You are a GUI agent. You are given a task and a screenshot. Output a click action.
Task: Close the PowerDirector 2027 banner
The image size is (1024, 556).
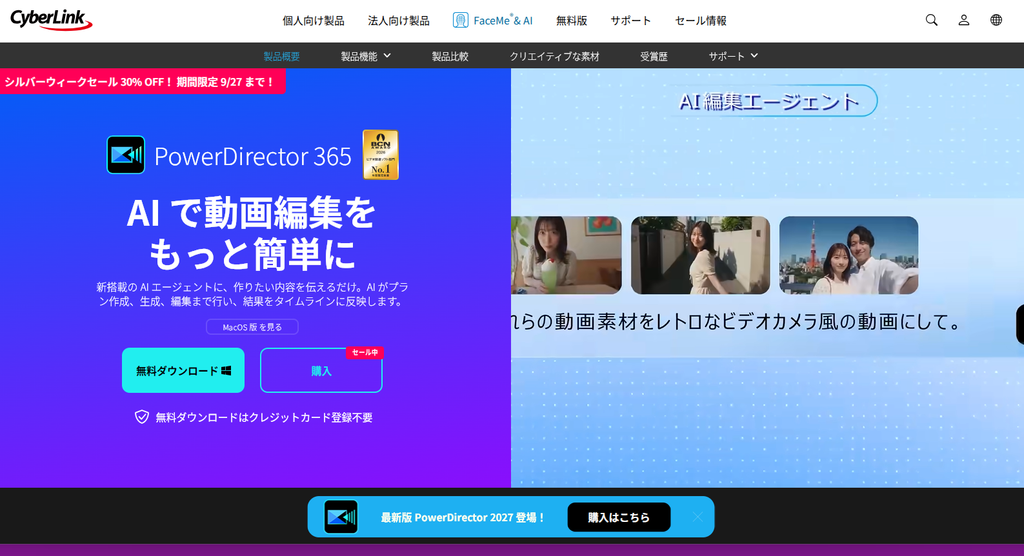click(697, 517)
